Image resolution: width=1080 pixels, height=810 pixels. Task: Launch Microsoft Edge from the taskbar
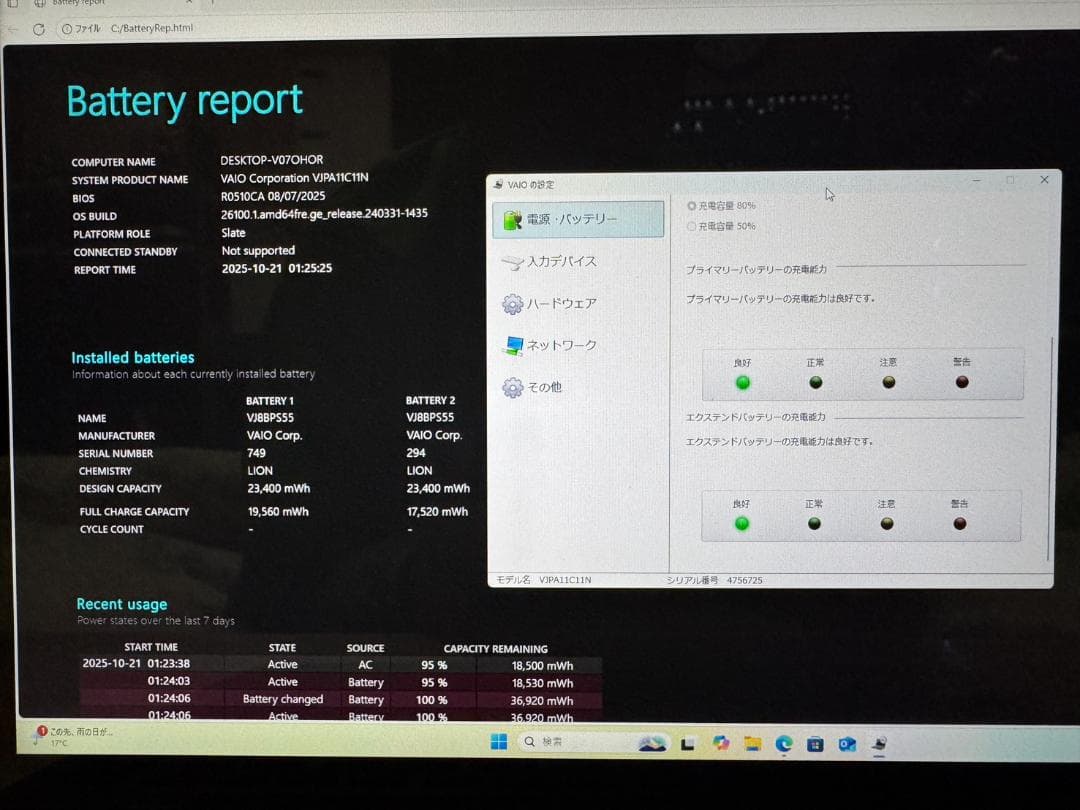click(784, 743)
